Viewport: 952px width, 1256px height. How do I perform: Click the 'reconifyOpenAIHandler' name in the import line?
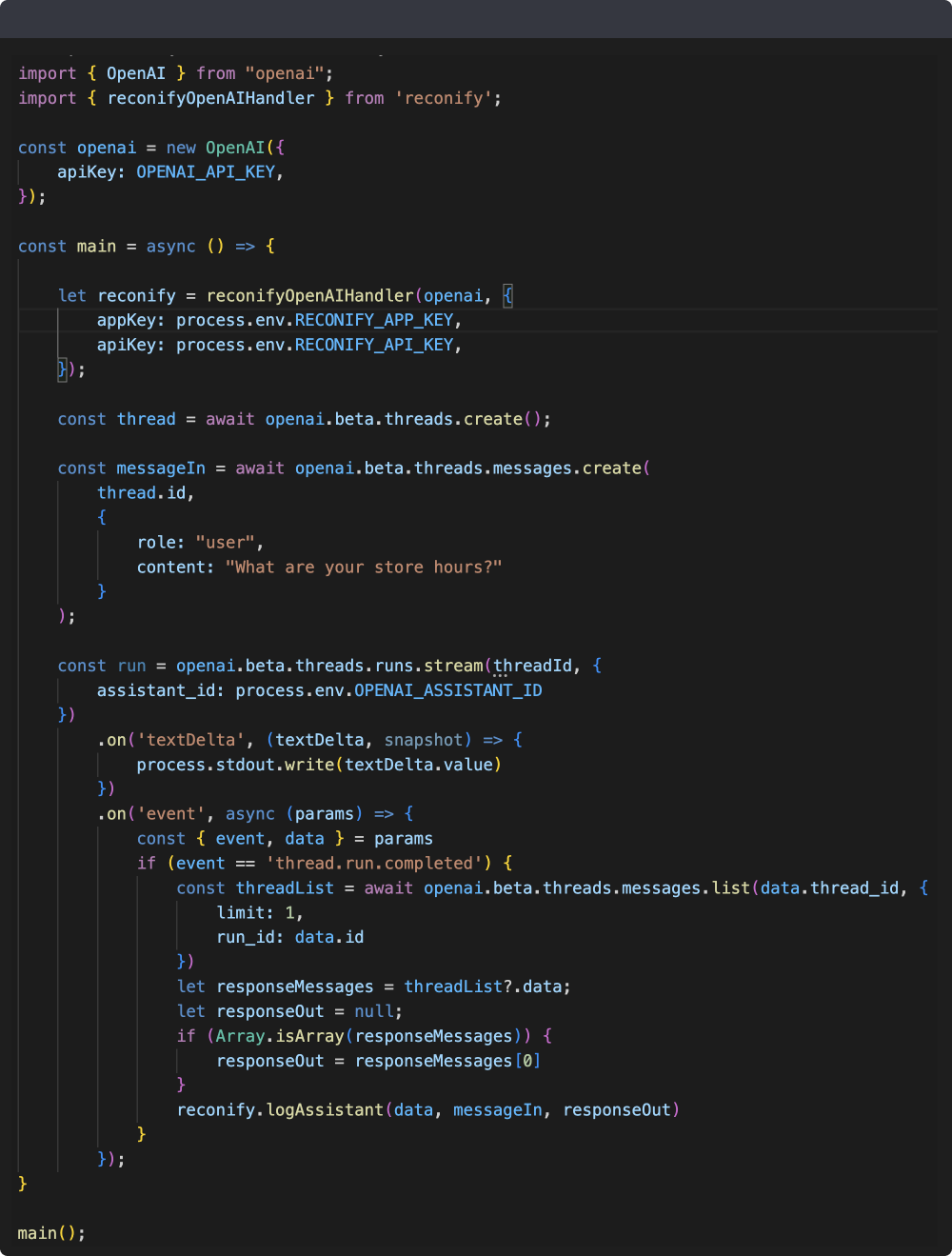pyautogui.click(x=210, y=98)
